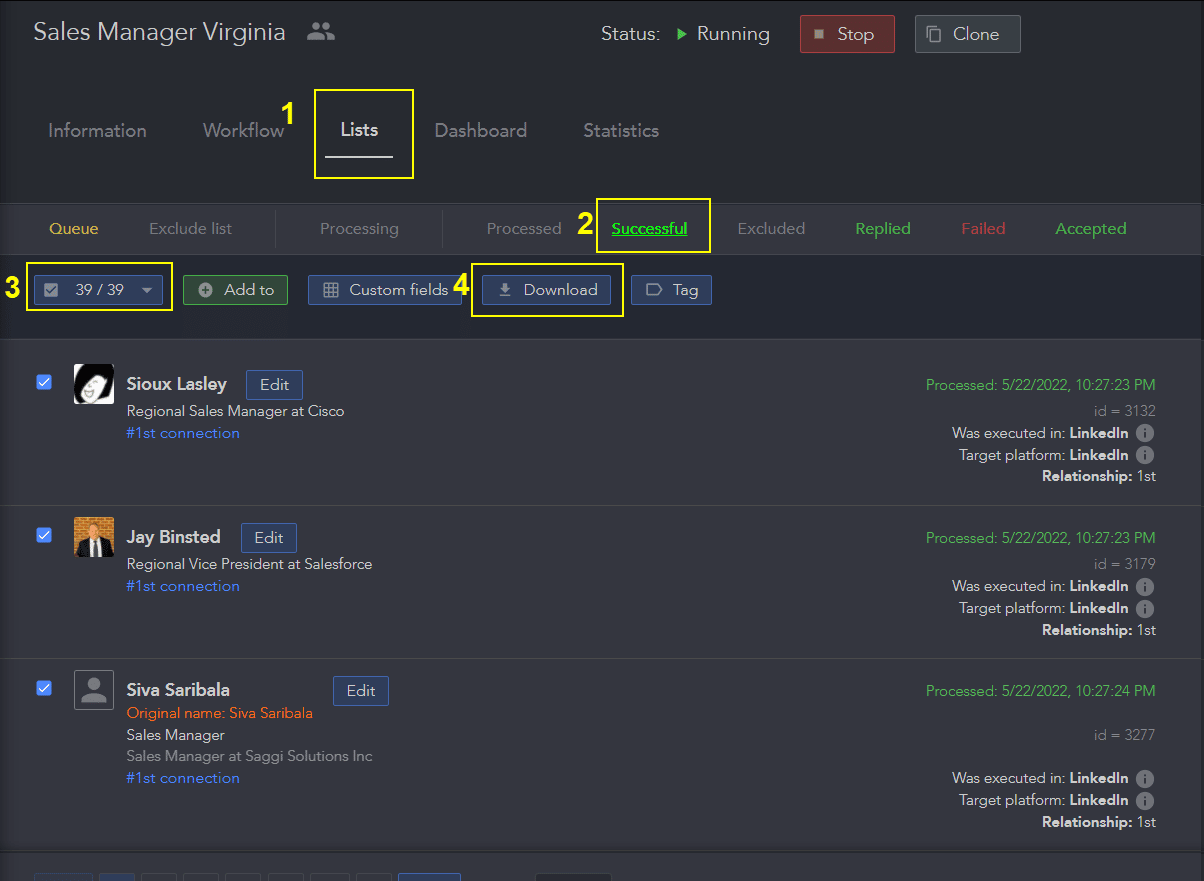Show the Processed list
Viewport: 1204px width, 881px height.
click(x=524, y=229)
